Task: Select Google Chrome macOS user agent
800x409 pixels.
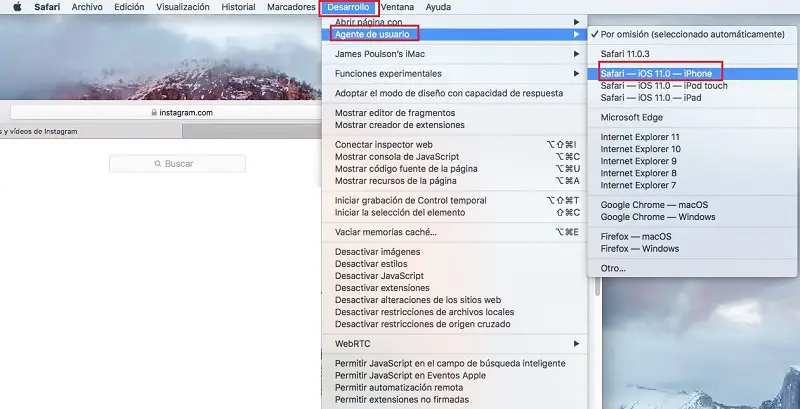Action: (x=692, y=205)
